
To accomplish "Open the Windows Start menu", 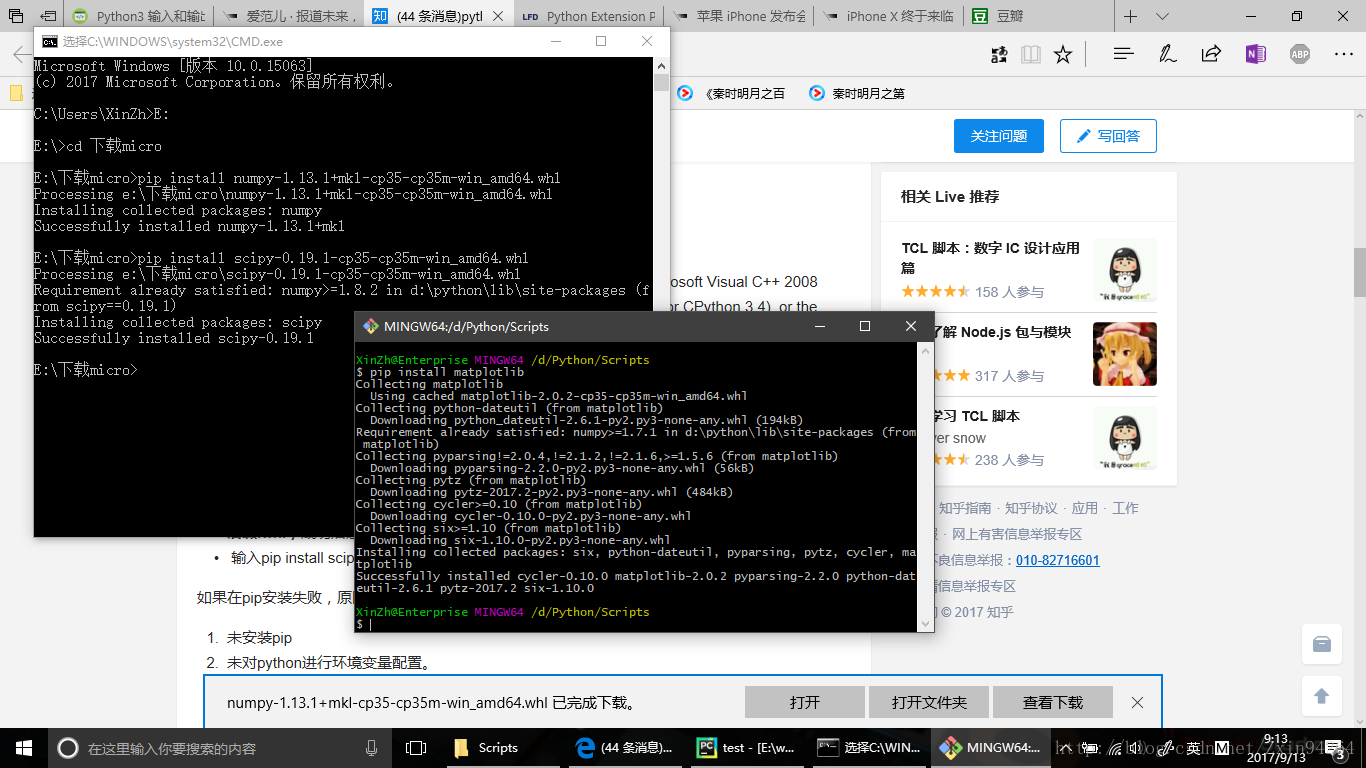I will 24,747.
